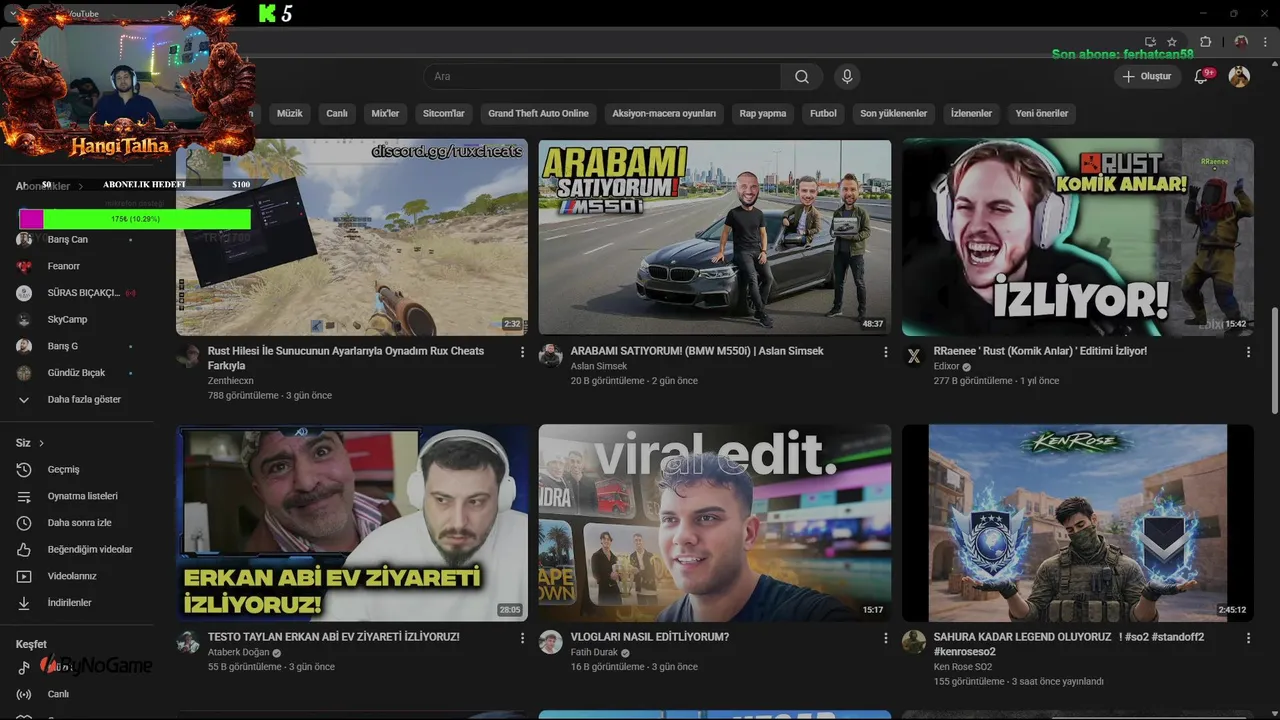Play the Ken Rose Standoff thumbnail video
Screen dimensions: 1280x720
(1078, 523)
